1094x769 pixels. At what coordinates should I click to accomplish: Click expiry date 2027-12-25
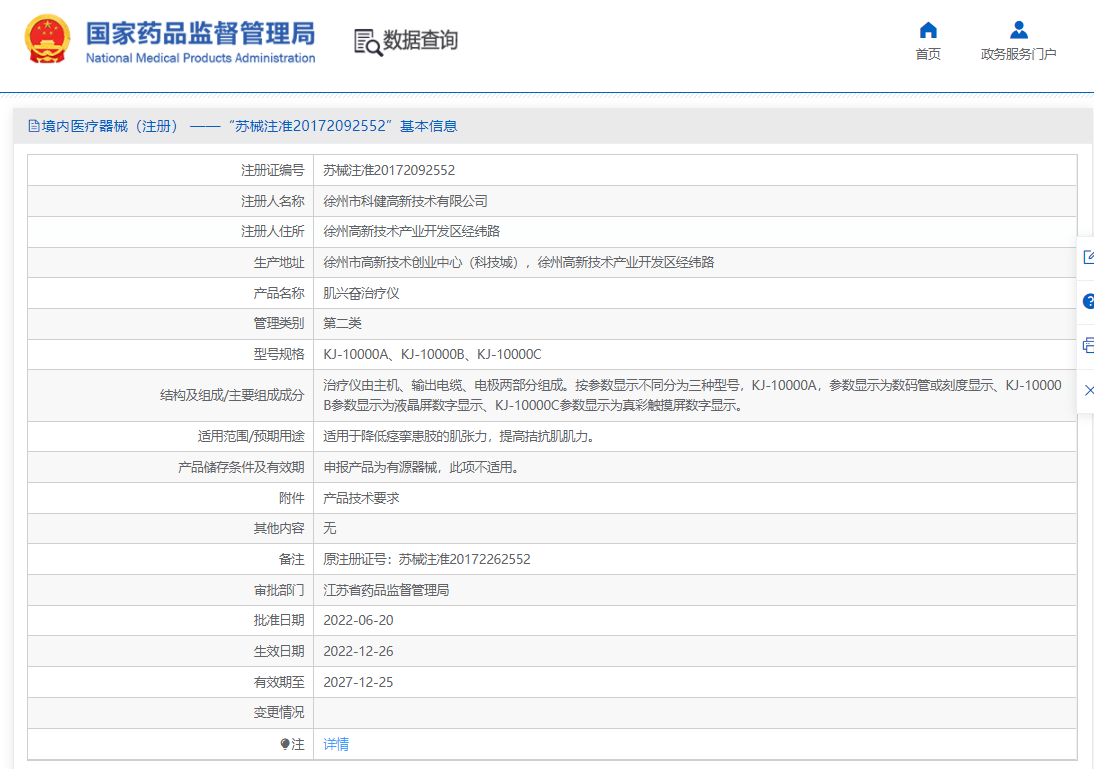pos(358,682)
